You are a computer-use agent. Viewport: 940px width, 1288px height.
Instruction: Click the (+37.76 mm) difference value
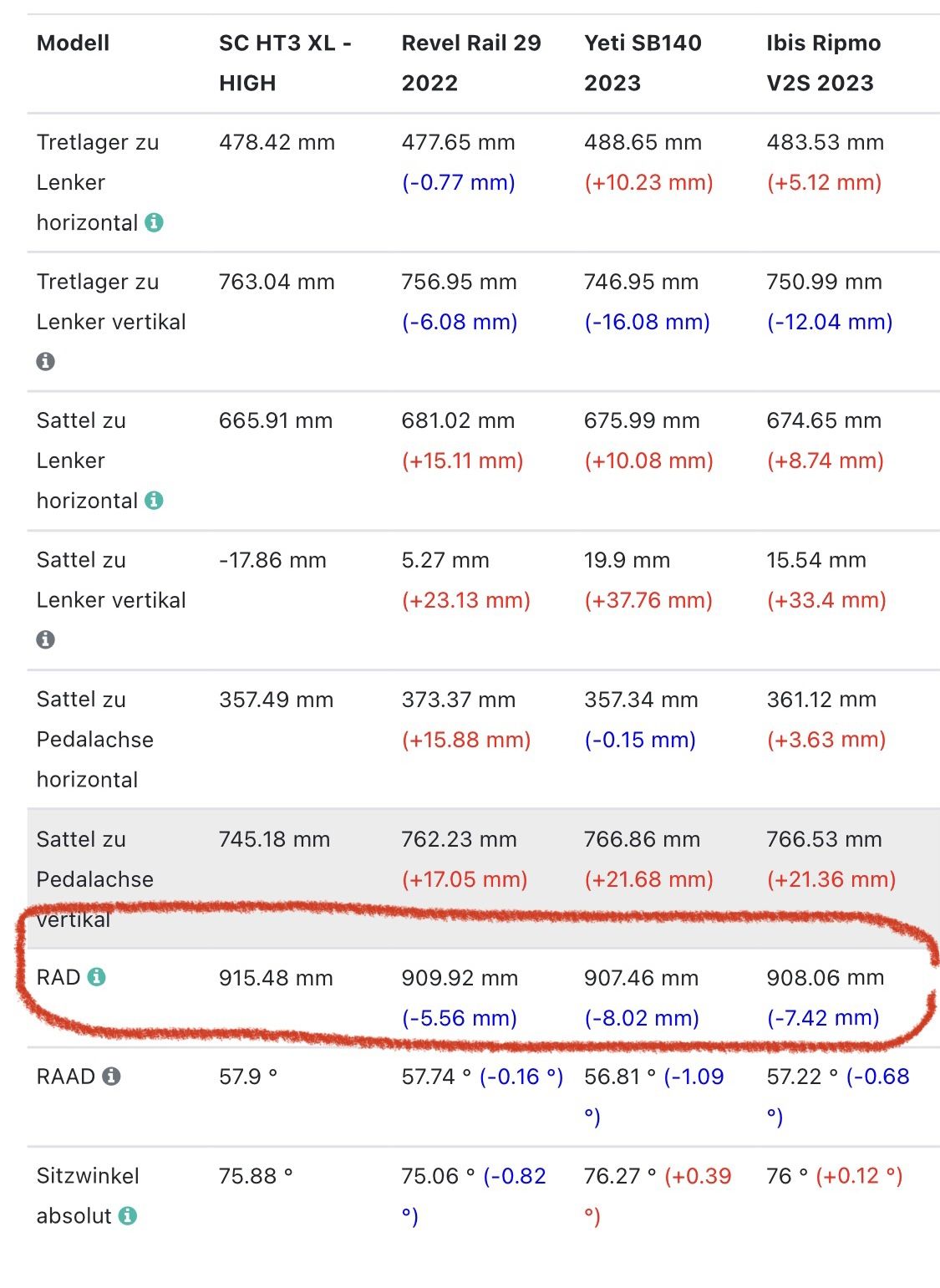click(x=648, y=600)
